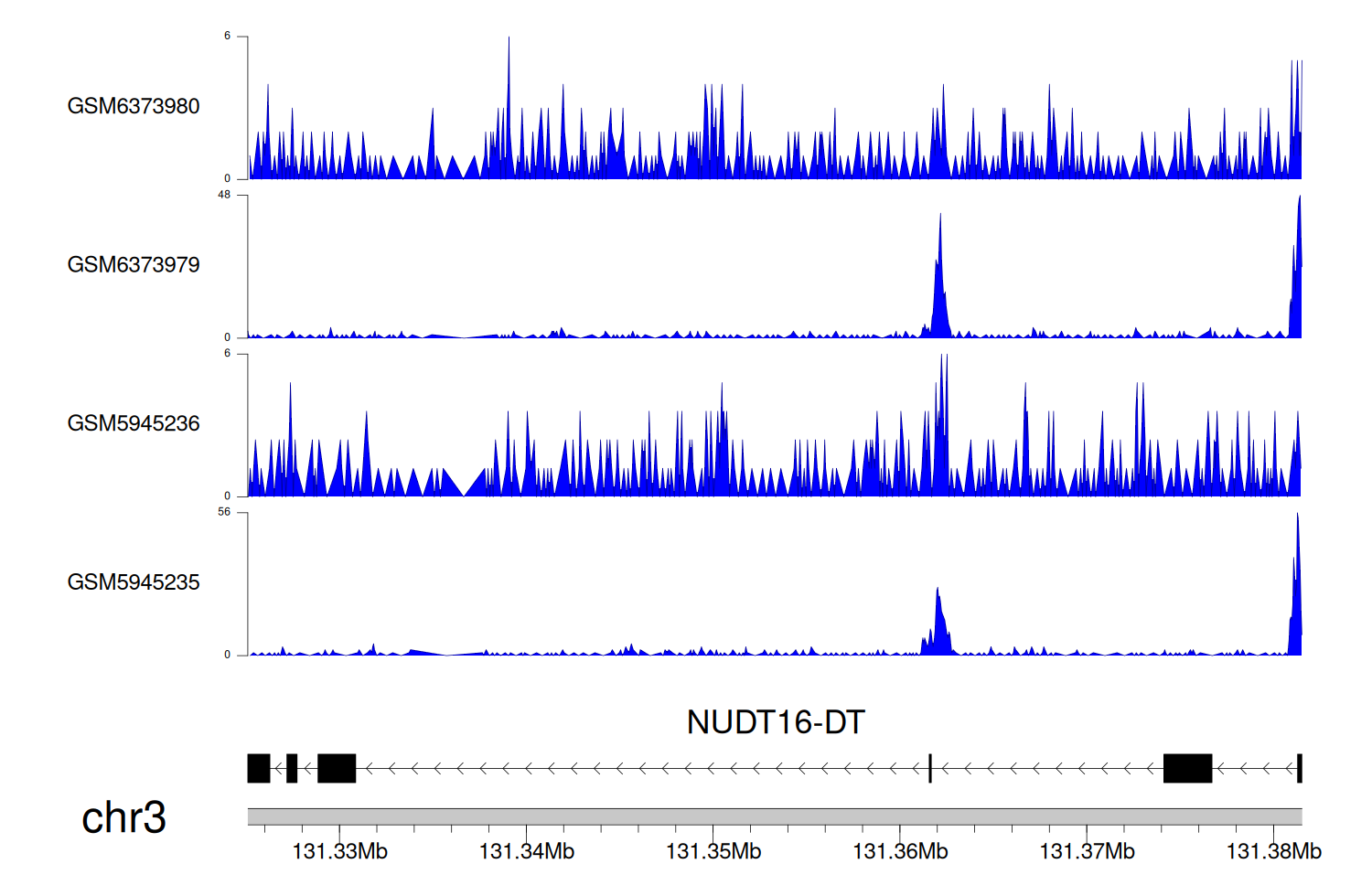Click the leftmost NUDT16-DT exon block
The height and width of the screenshot is (896, 1372).
(259, 768)
